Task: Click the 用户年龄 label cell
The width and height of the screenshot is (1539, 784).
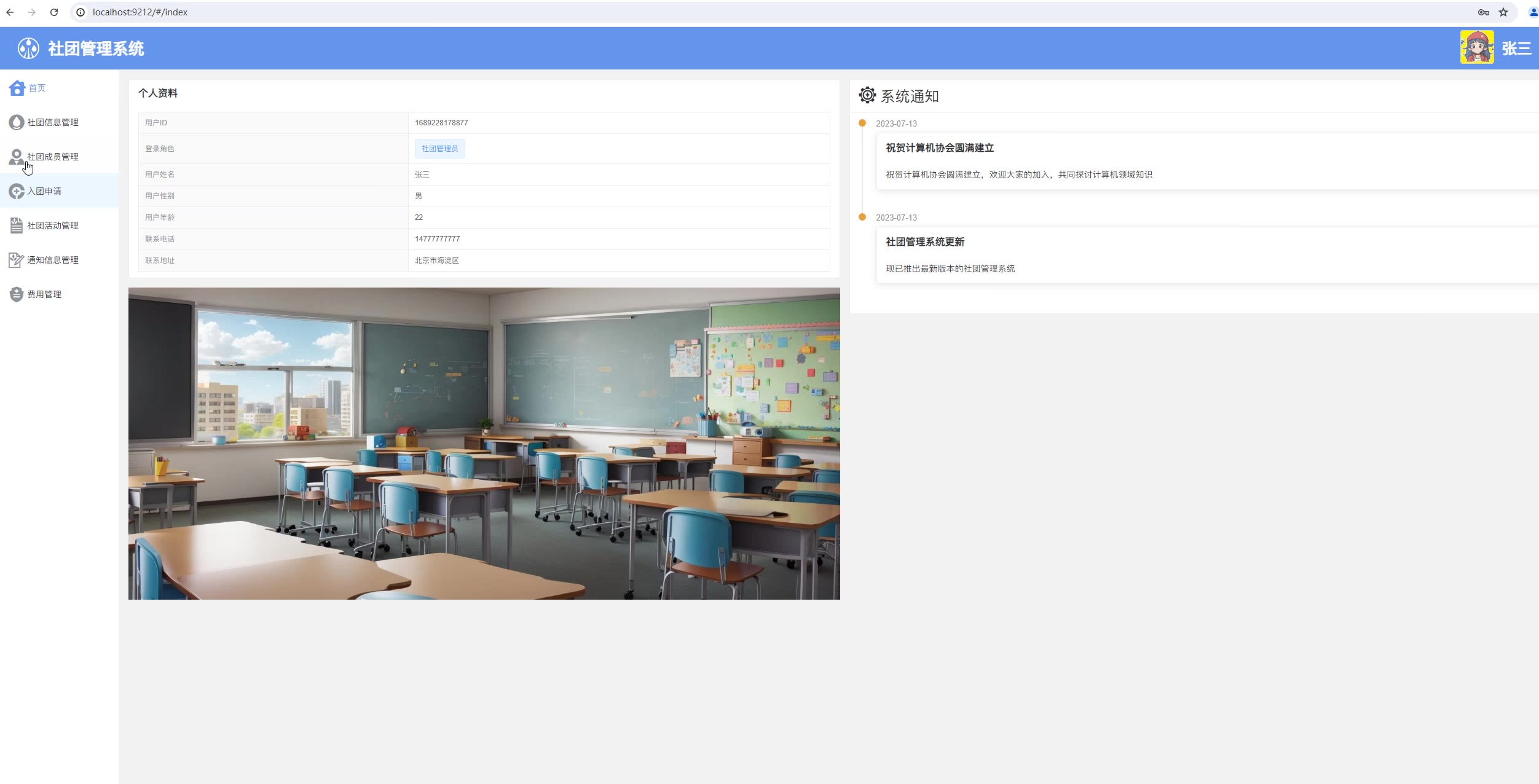Action: [x=274, y=218]
